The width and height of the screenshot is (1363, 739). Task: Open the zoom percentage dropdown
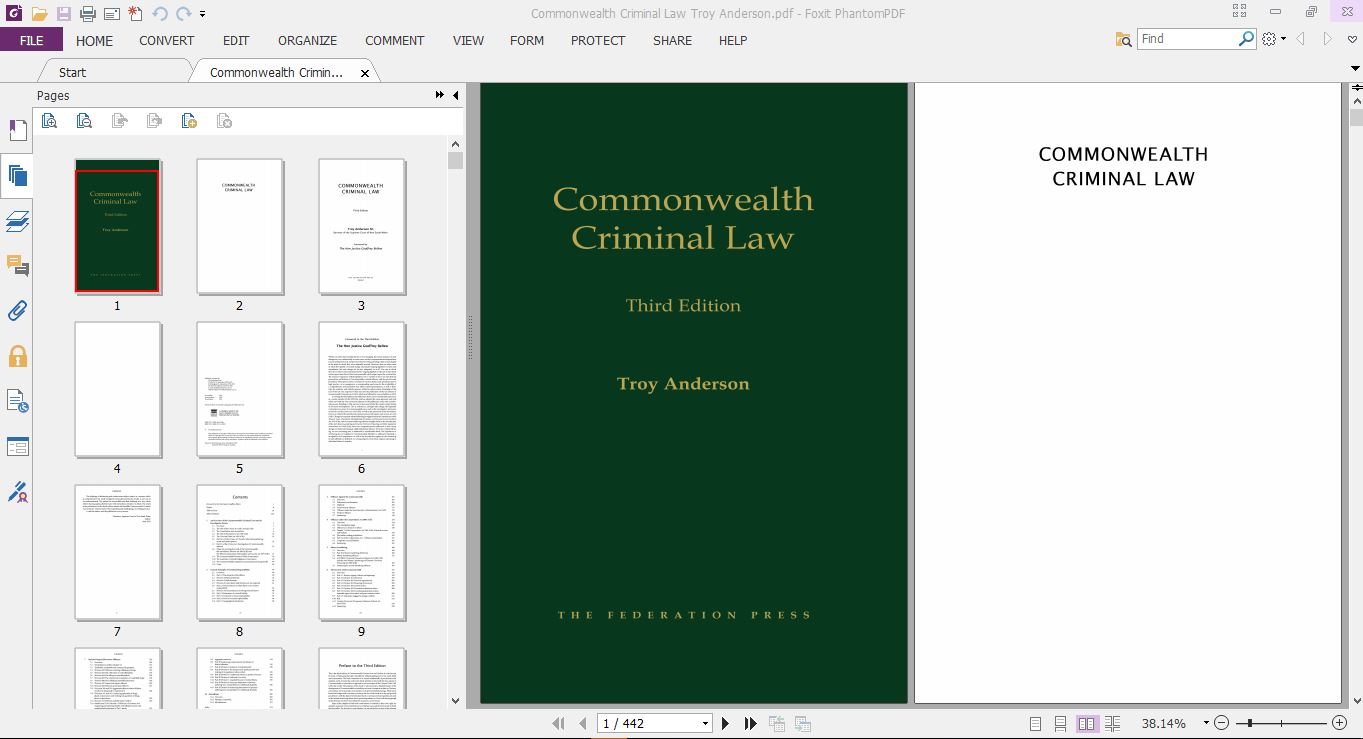pyautogui.click(x=1206, y=723)
